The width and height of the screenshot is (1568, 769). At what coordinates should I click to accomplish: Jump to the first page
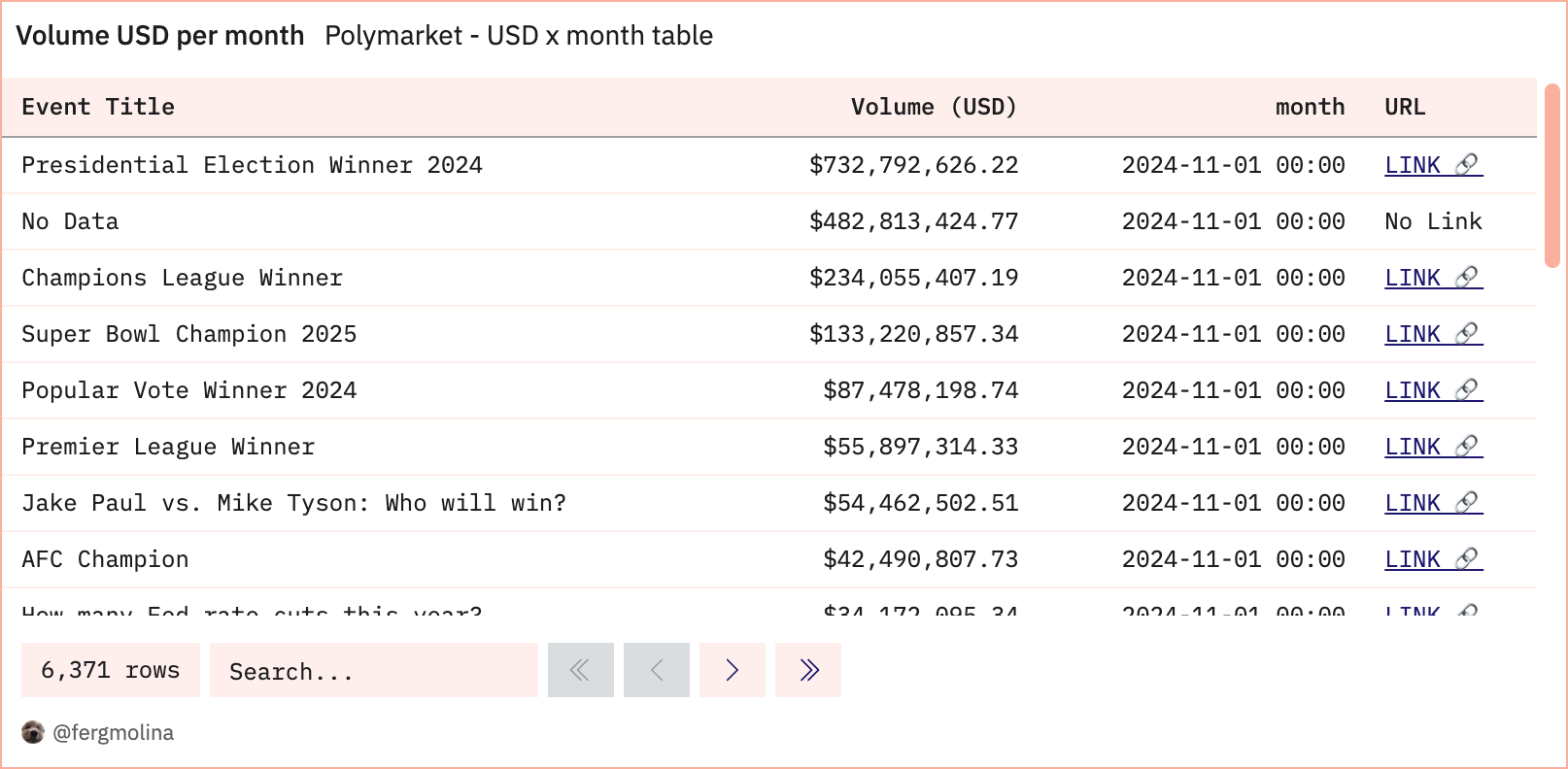coord(580,670)
